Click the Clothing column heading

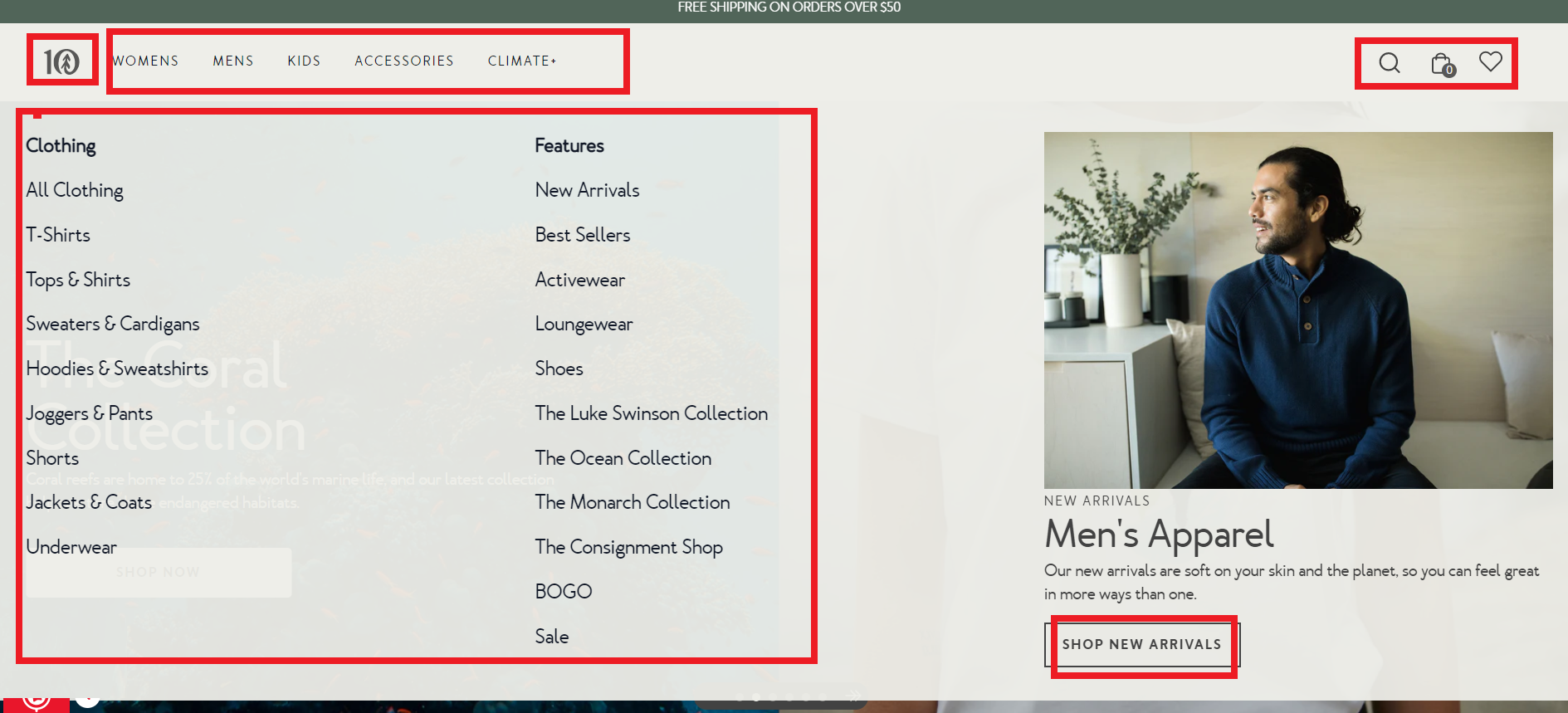click(x=61, y=146)
